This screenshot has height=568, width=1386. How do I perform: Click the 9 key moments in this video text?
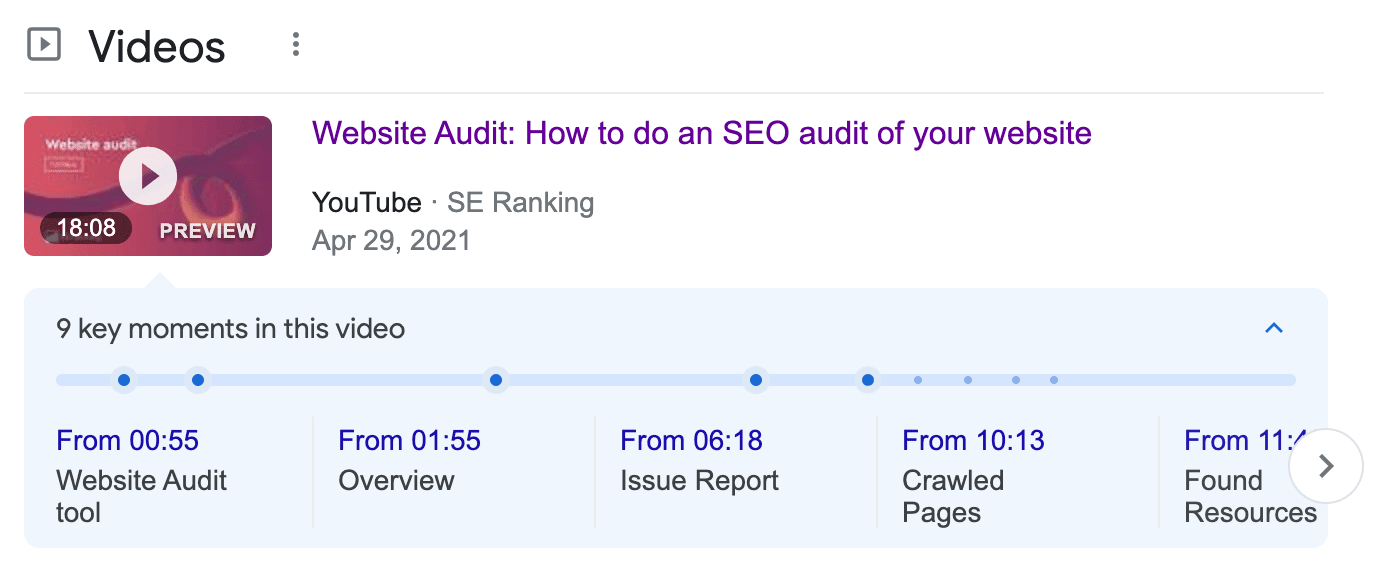[231, 328]
